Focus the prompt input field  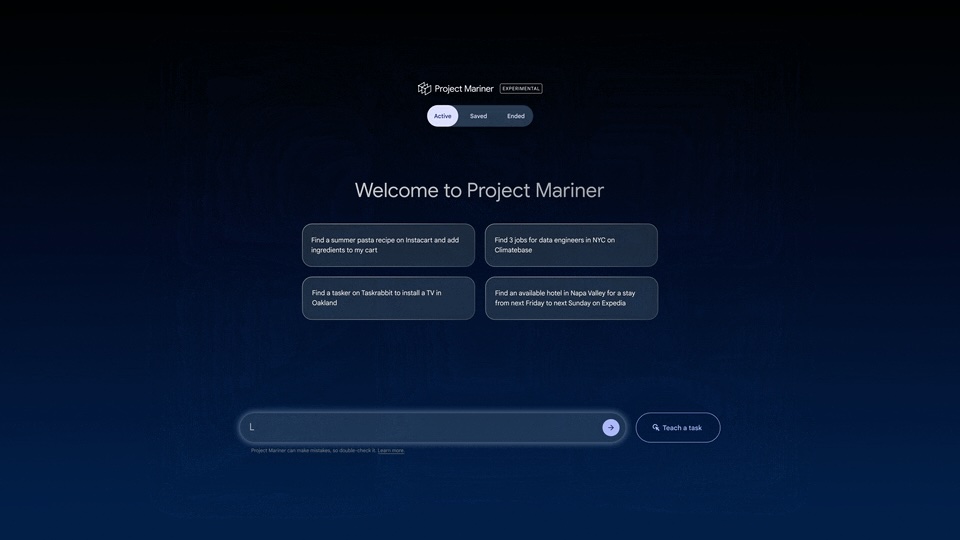(420, 427)
